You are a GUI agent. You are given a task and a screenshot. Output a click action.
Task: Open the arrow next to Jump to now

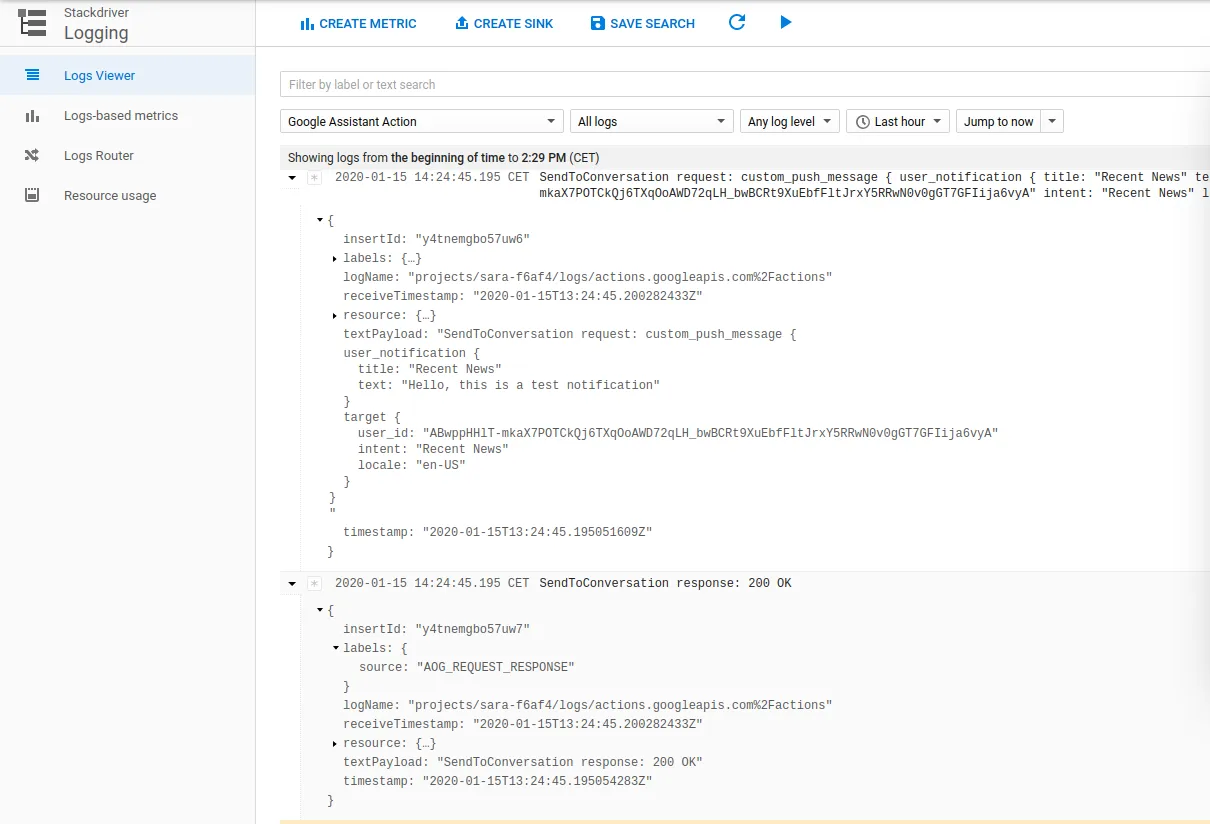1052,121
